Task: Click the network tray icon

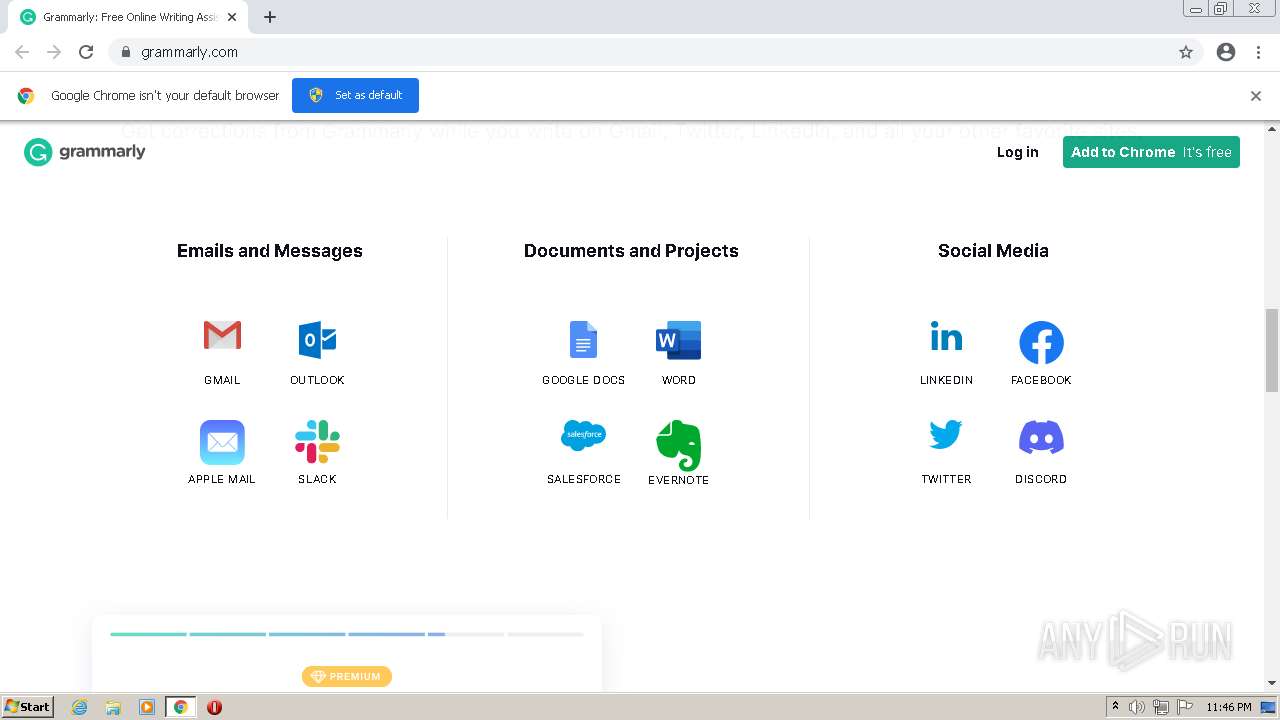Action: (x=1161, y=707)
